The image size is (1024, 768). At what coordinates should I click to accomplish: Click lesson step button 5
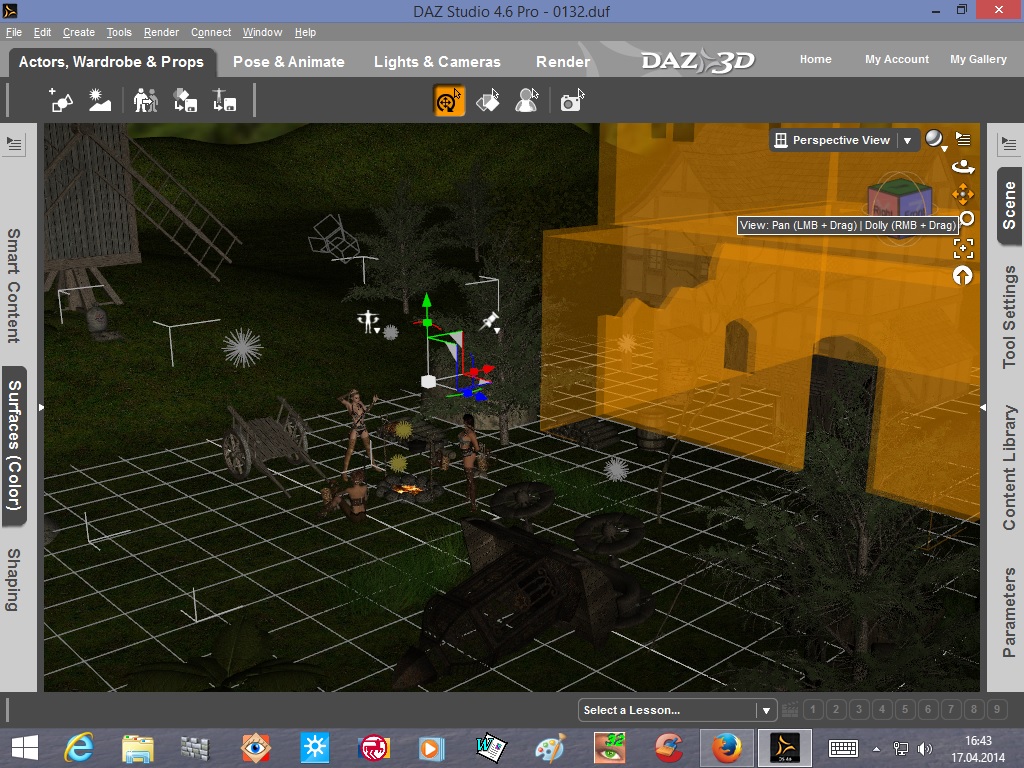905,709
